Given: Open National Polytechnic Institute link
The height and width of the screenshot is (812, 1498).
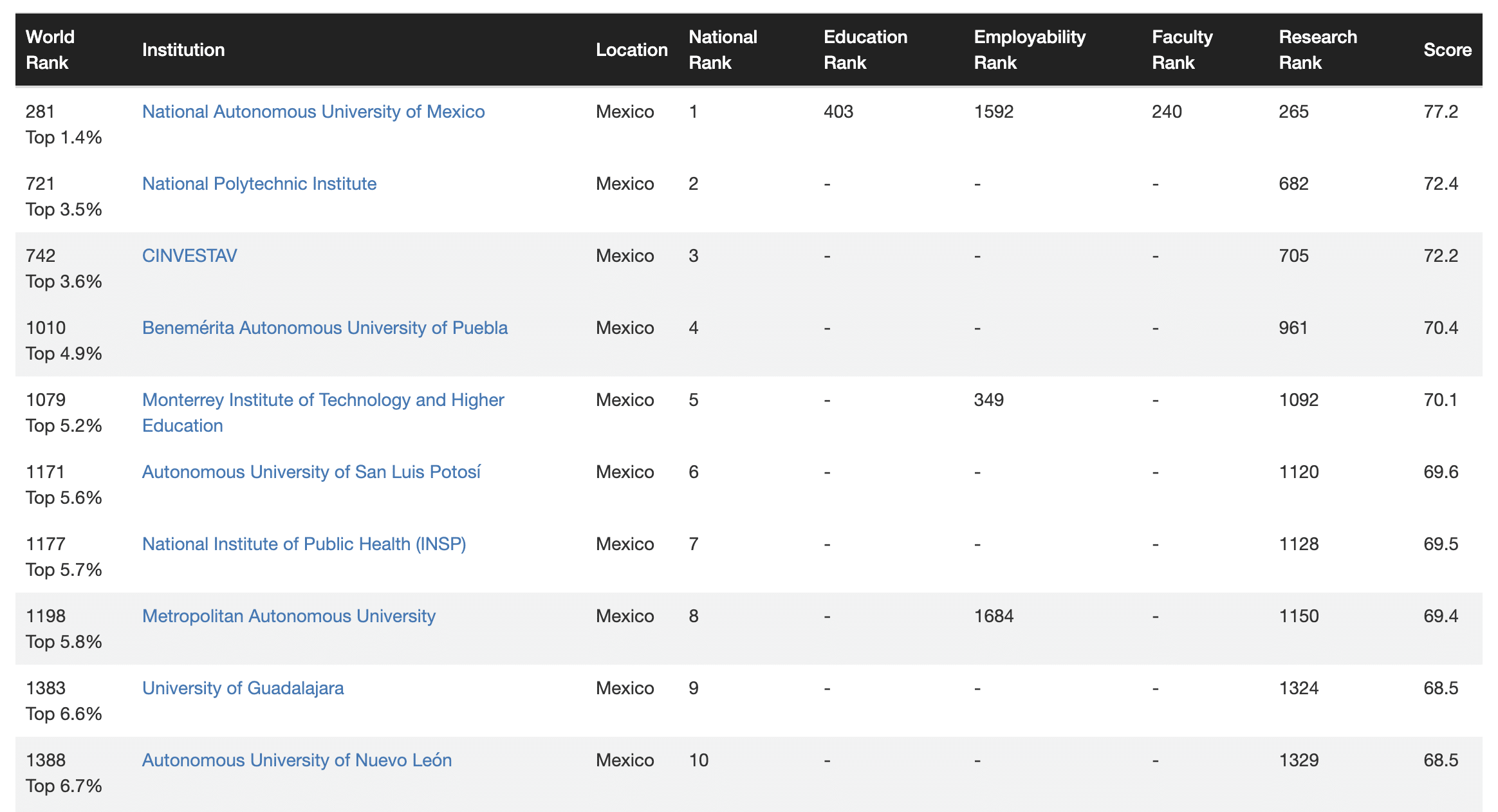Looking at the screenshot, I should tap(259, 183).
